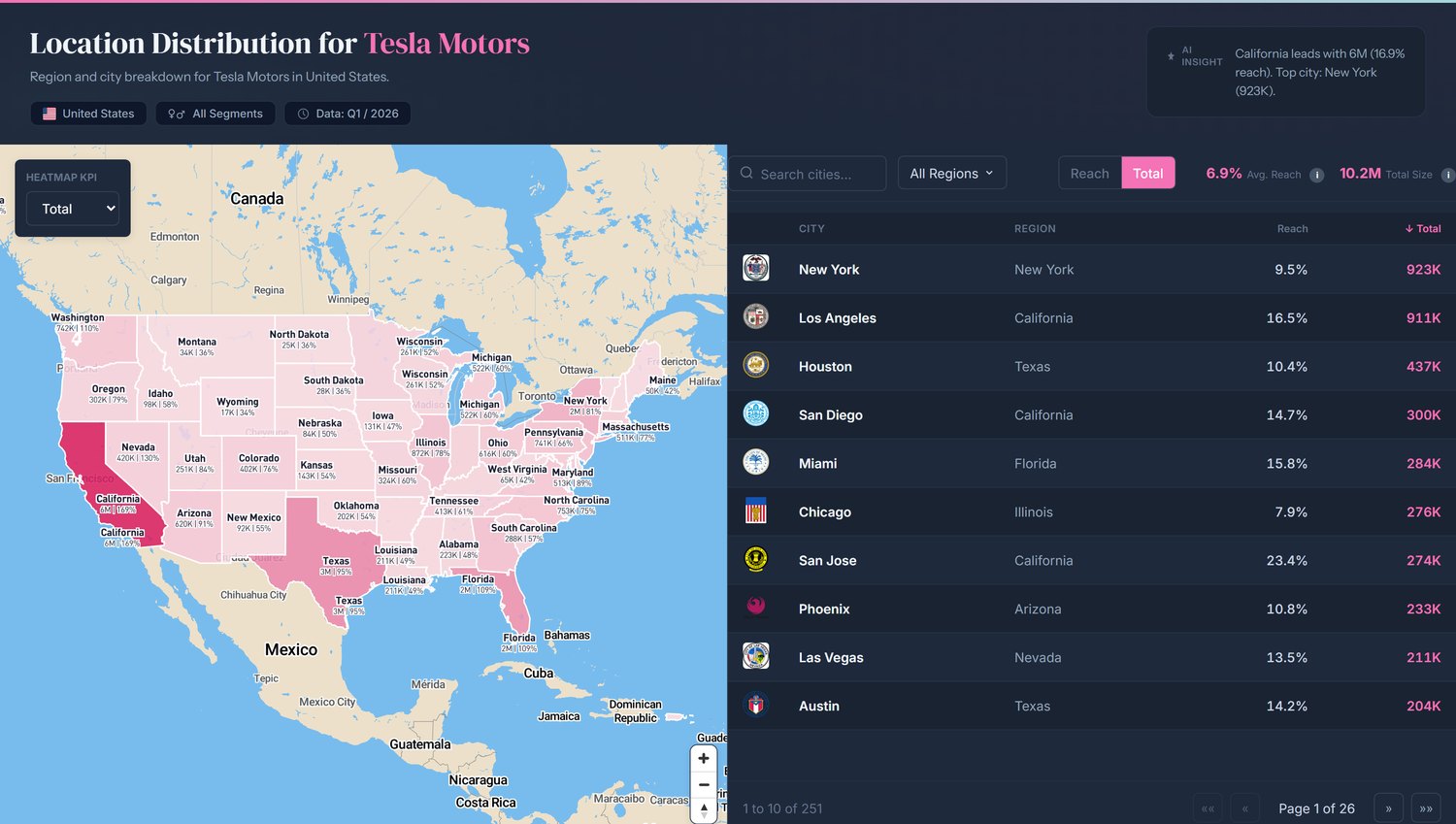Open the United States country selector
The height and width of the screenshot is (824, 1456).
coord(88,114)
